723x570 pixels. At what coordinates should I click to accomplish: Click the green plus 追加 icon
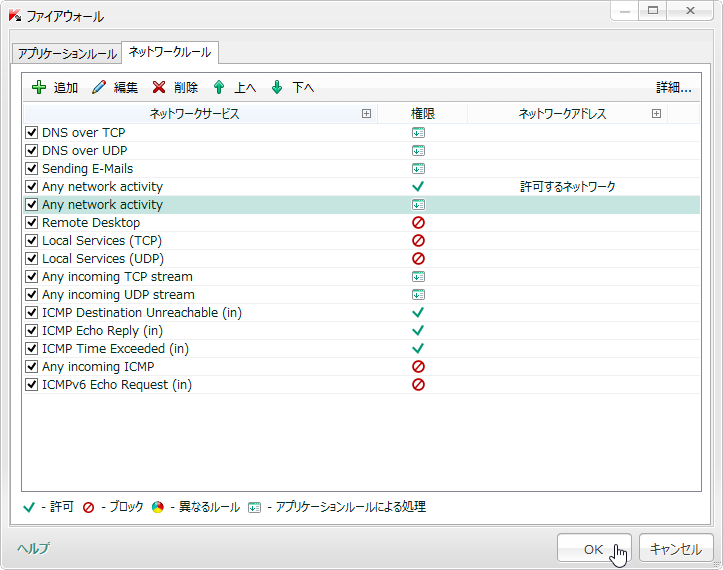tap(39, 87)
